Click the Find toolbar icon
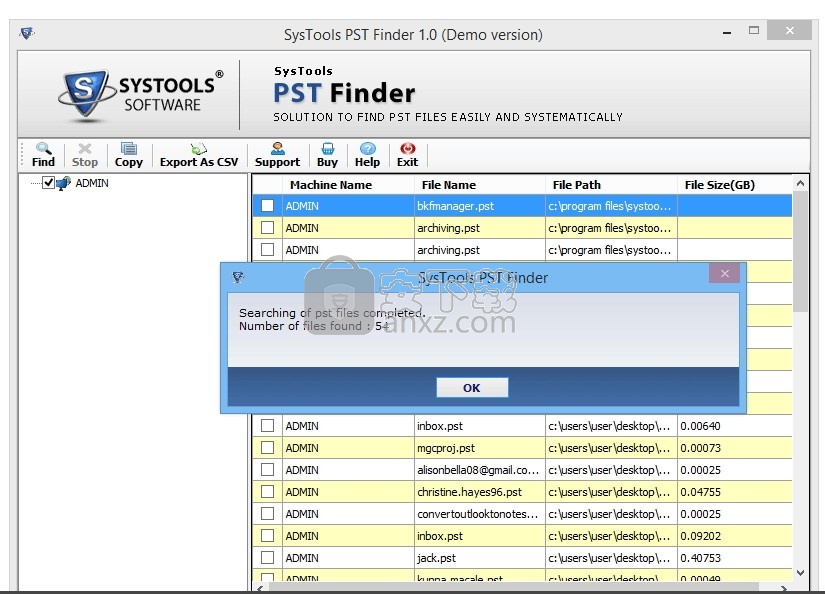The height and width of the screenshot is (594, 825). coord(43,155)
